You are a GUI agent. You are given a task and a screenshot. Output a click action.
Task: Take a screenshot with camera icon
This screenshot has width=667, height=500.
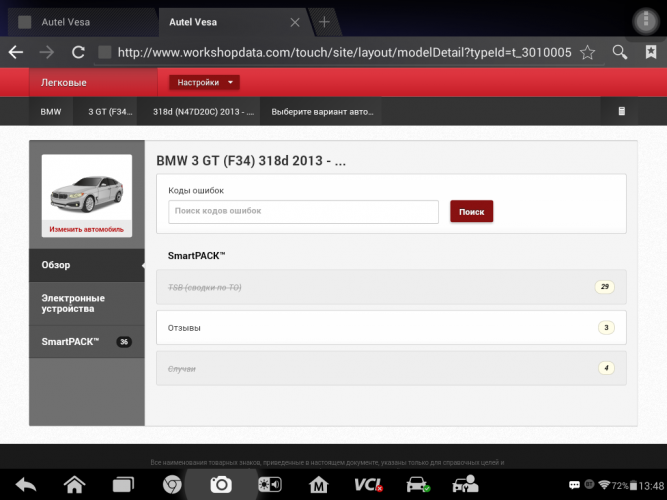tap(221, 485)
